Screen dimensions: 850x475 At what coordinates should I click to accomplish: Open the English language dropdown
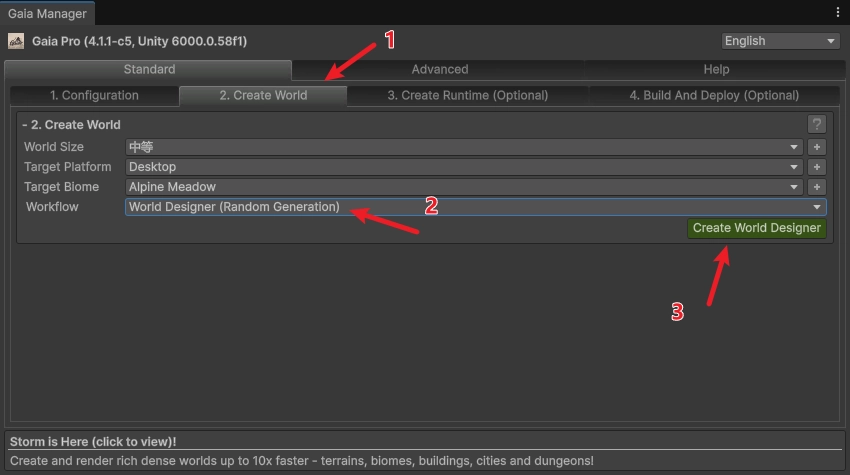click(x=780, y=41)
